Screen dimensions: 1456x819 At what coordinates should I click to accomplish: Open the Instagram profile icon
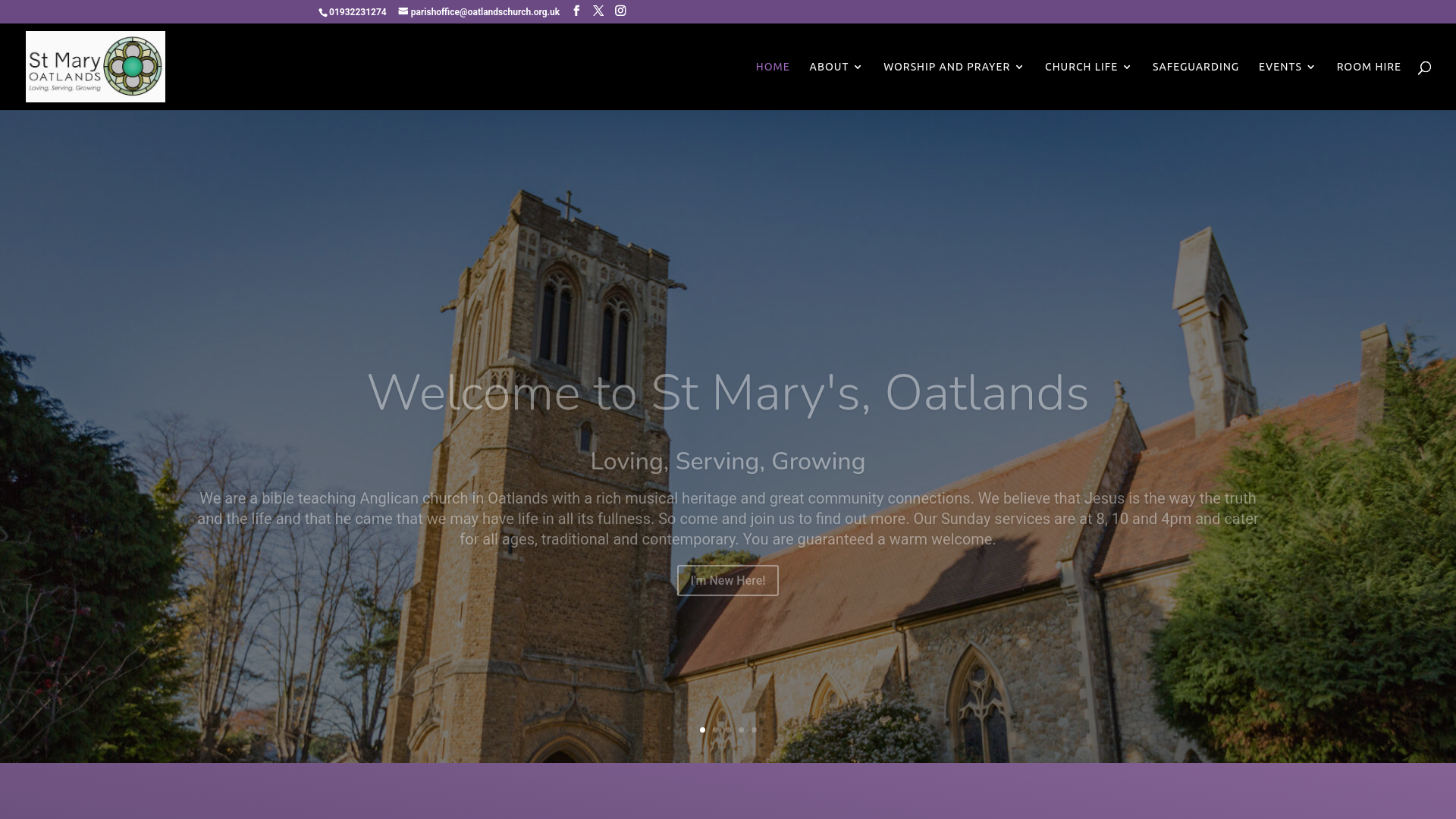click(620, 11)
